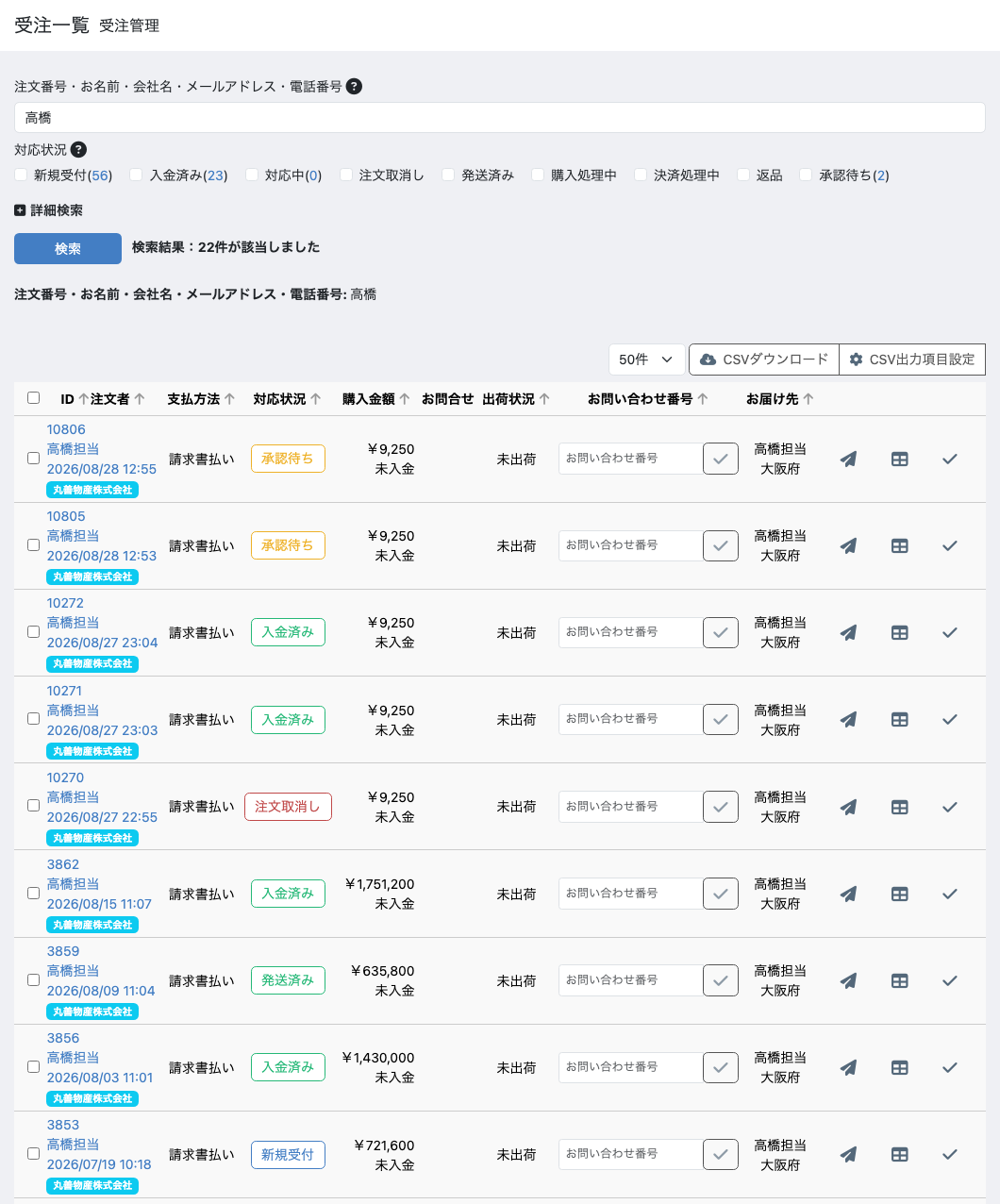Toggle the 新規受付 status checkbox
This screenshot has height=1204, width=1000.
(21, 175)
